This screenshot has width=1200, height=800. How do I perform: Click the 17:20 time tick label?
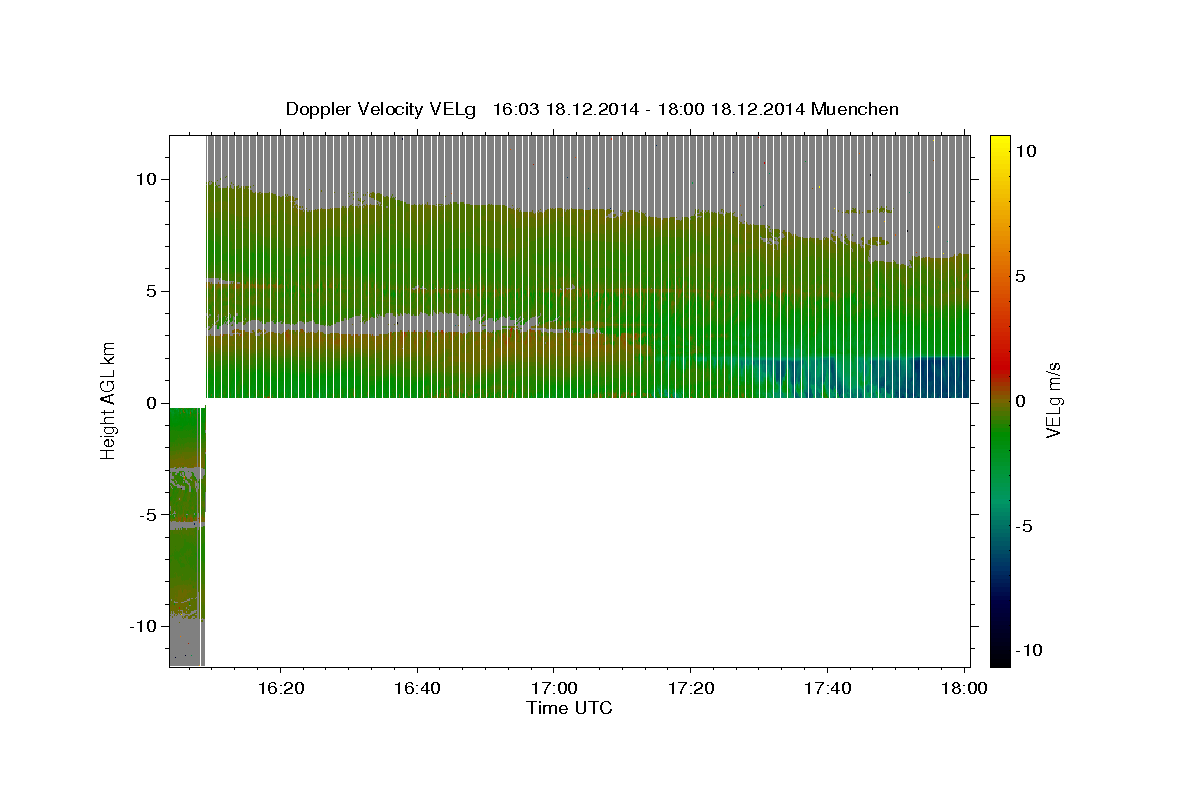691,689
